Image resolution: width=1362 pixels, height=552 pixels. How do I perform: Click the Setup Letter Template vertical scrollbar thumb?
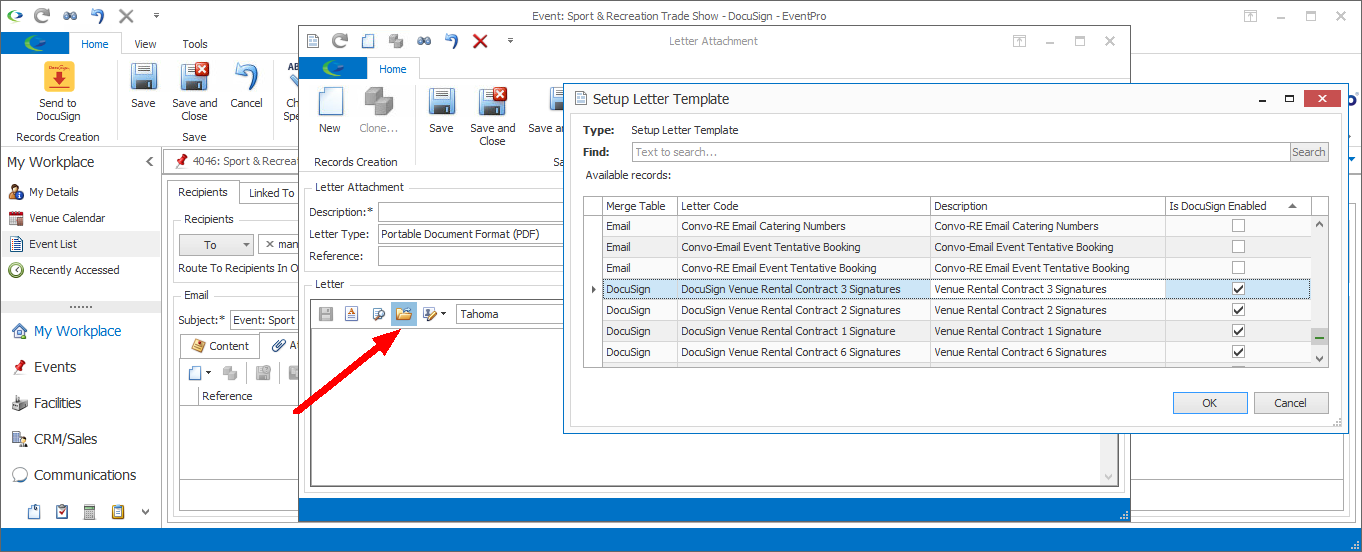coord(1319,337)
